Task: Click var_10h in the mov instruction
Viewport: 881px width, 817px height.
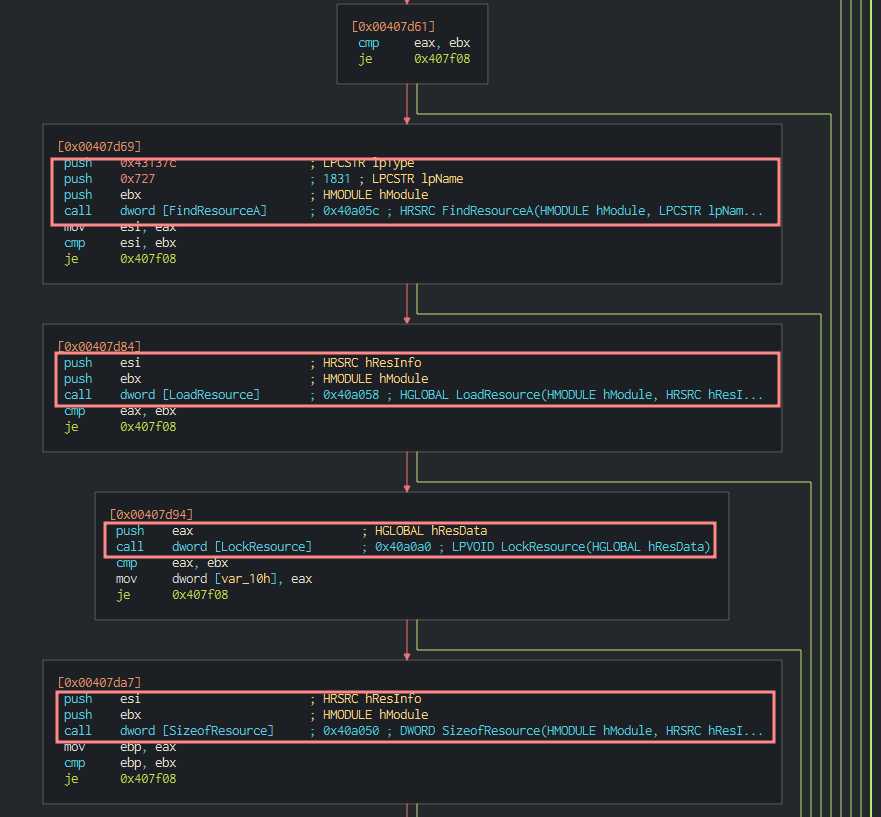Action: click(x=241, y=579)
